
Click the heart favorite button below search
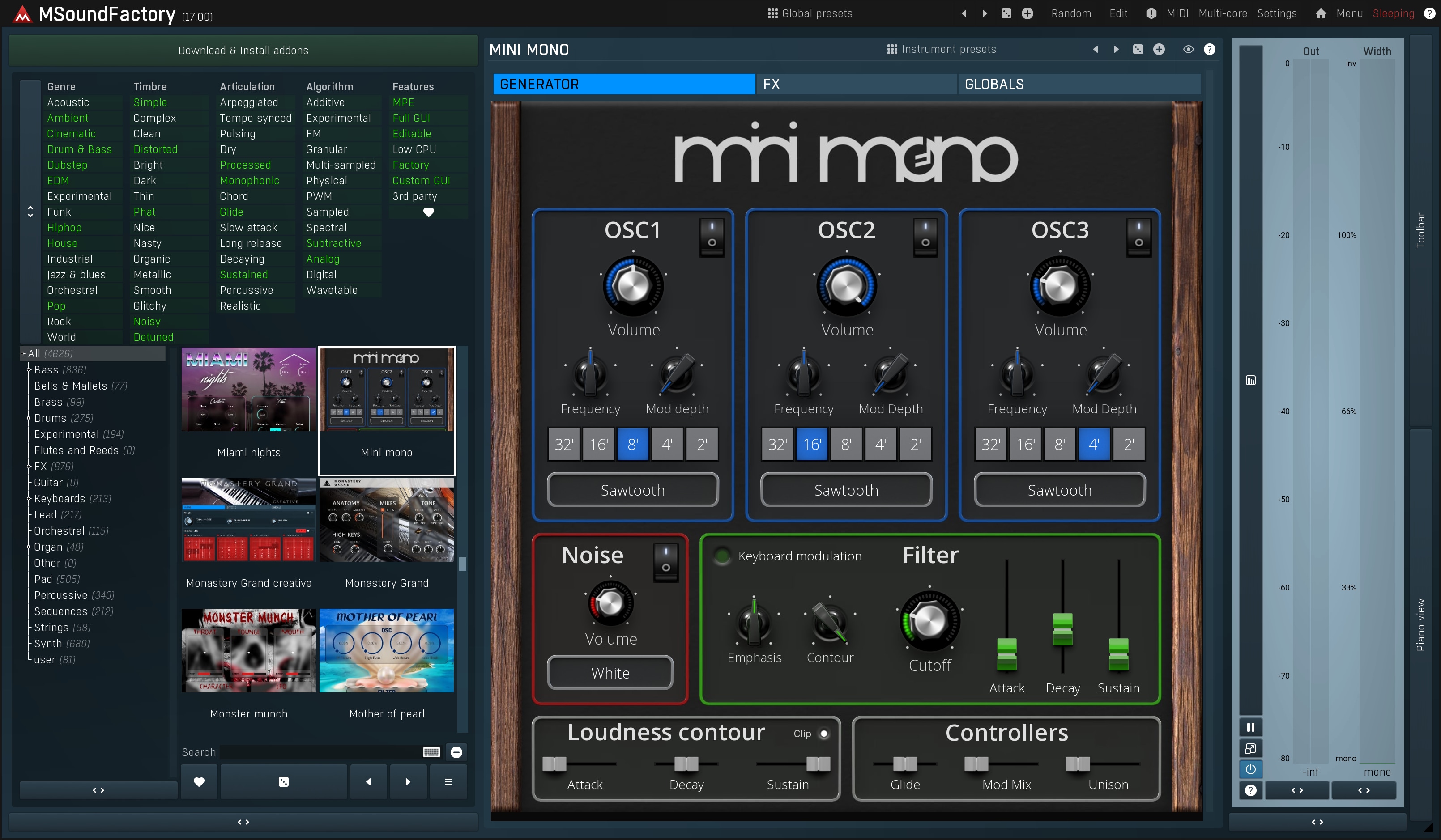[198, 782]
